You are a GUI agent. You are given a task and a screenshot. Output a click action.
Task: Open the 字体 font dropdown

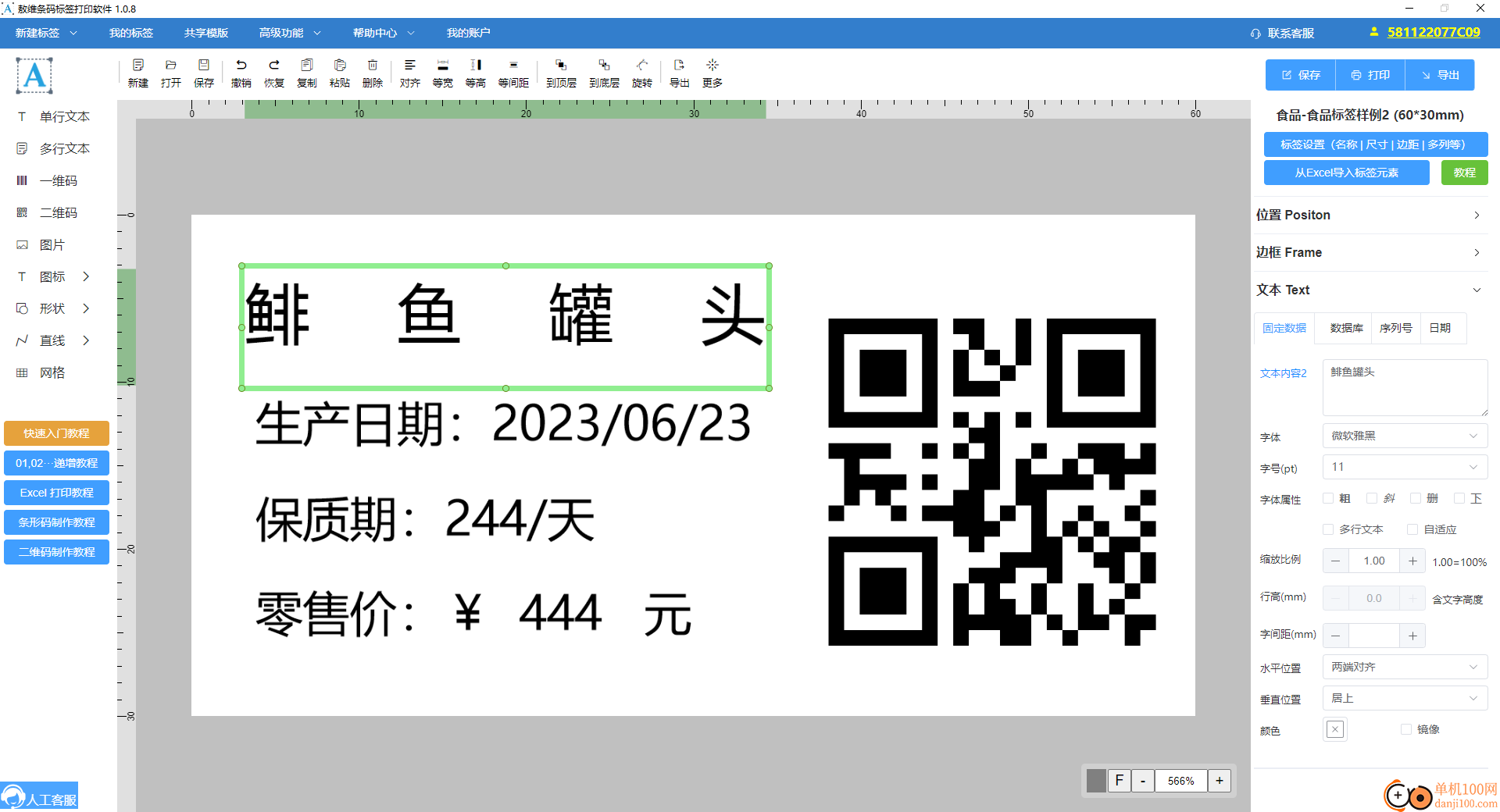(1405, 436)
